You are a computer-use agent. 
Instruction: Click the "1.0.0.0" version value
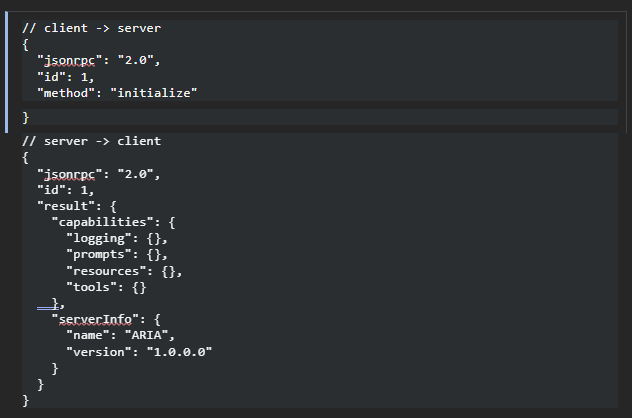click(x=179, y=352)
